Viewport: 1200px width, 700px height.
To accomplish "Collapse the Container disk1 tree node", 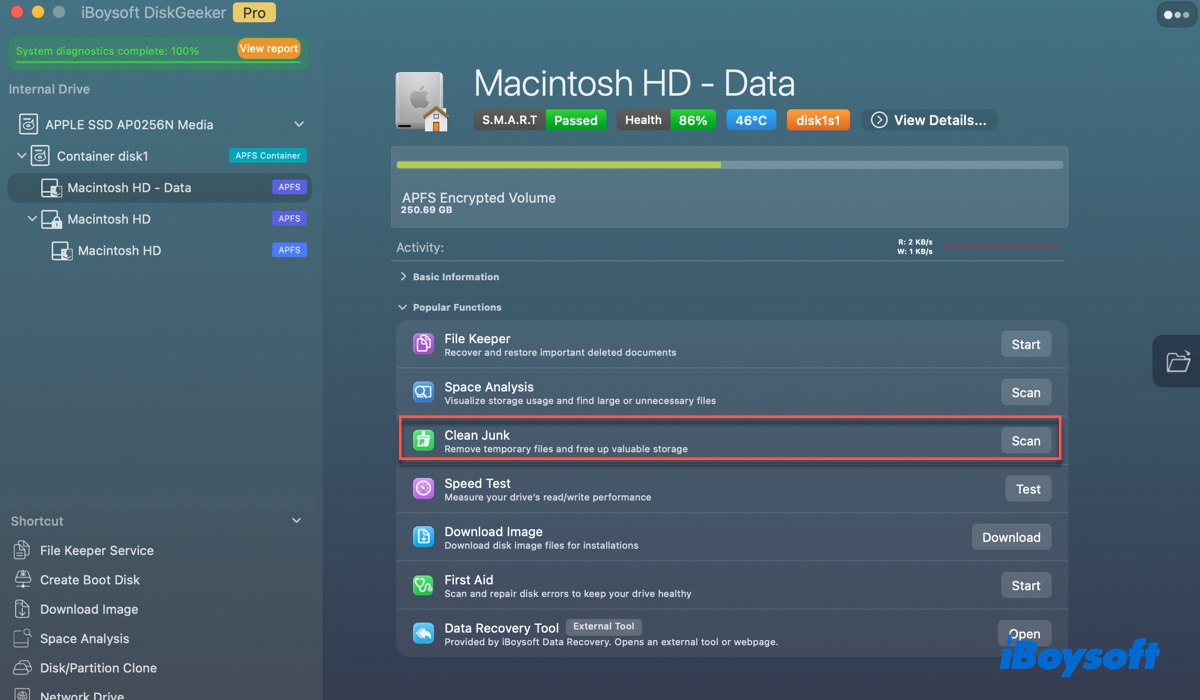I will pyautogui.click(x=21, y=156).
